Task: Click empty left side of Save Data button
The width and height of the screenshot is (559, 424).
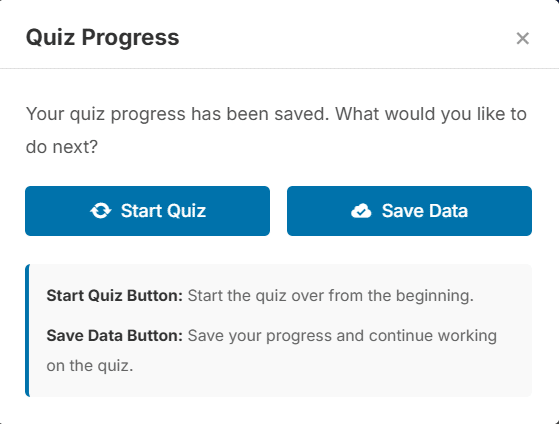Action: click(317, 211)
